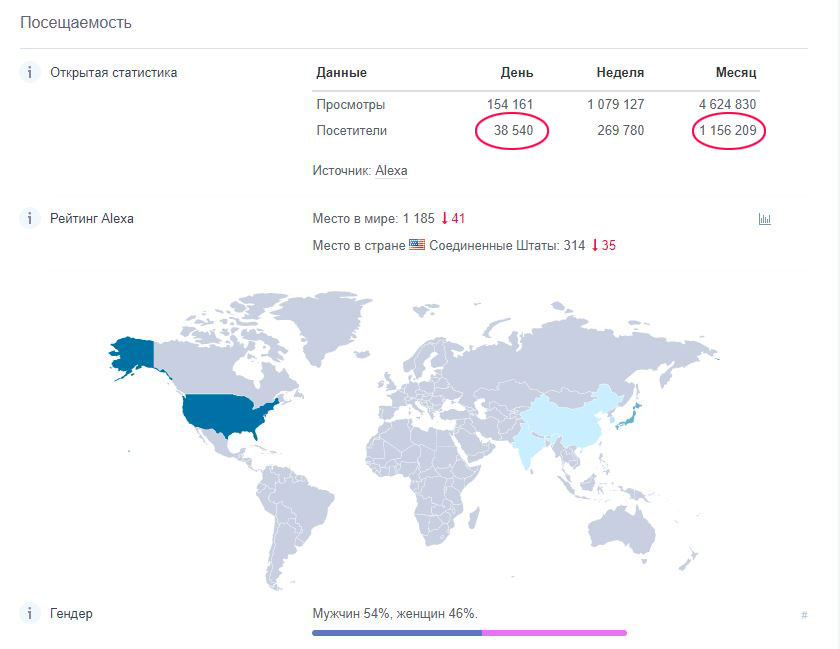The width and height of the screenshot is (840, 649).
Task: Click the hash anchor icon near Гендер
Action: 804,615
